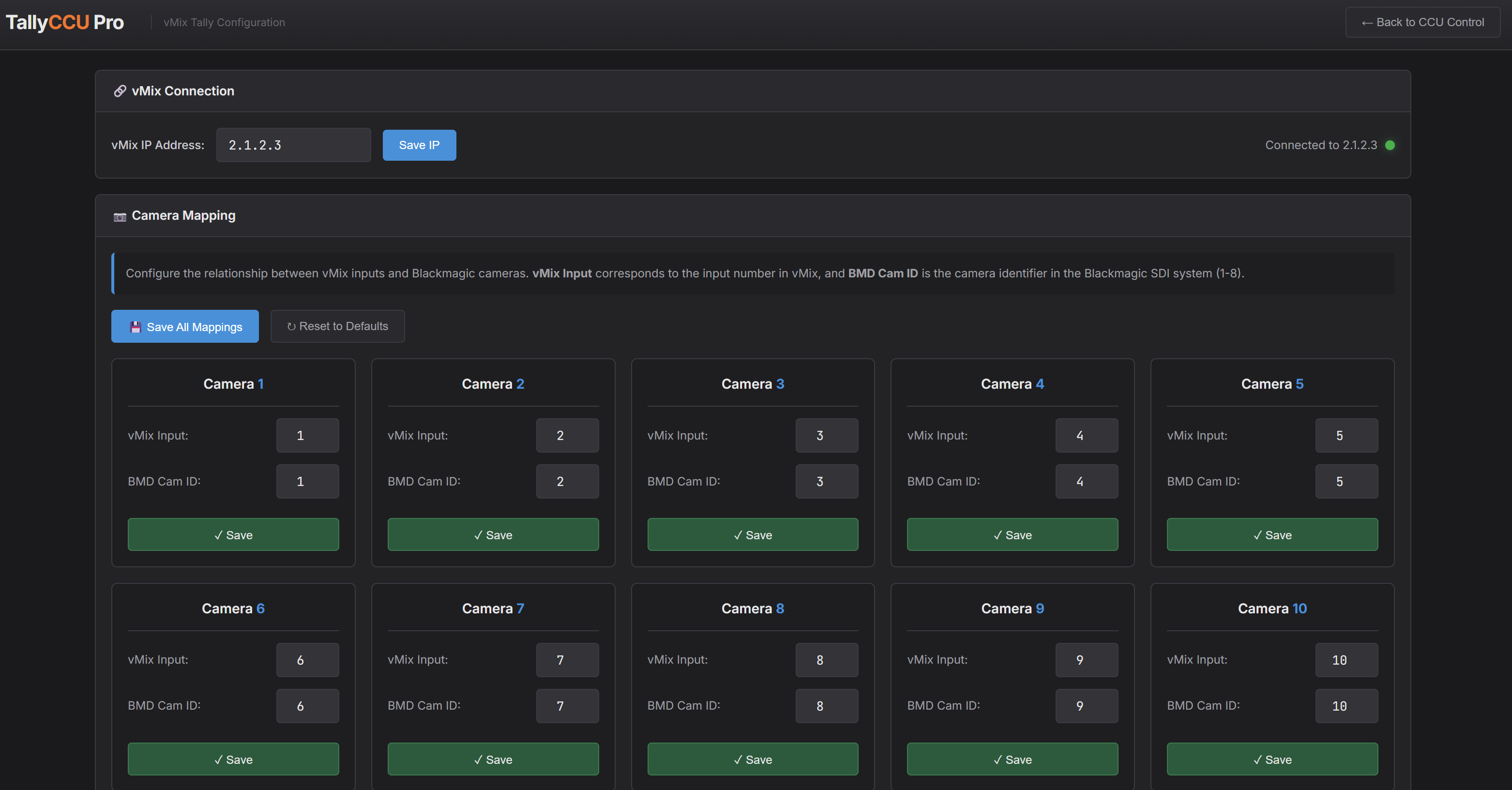Go back to CCU Control

pyautogui.click(x=1422, y=22)
